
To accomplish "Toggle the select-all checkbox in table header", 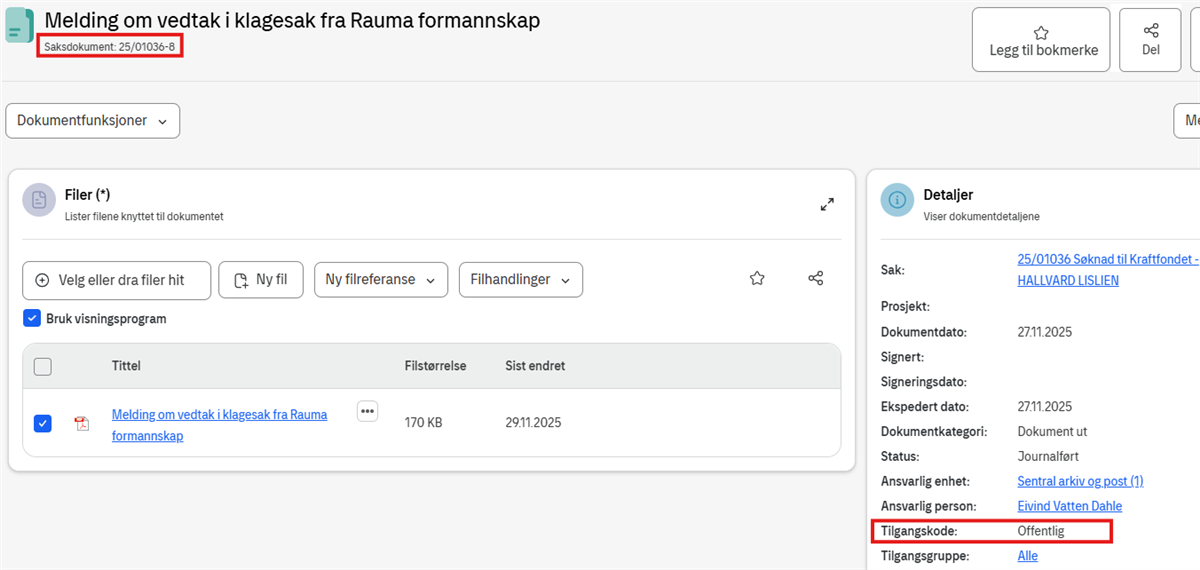I will [43, 366].
